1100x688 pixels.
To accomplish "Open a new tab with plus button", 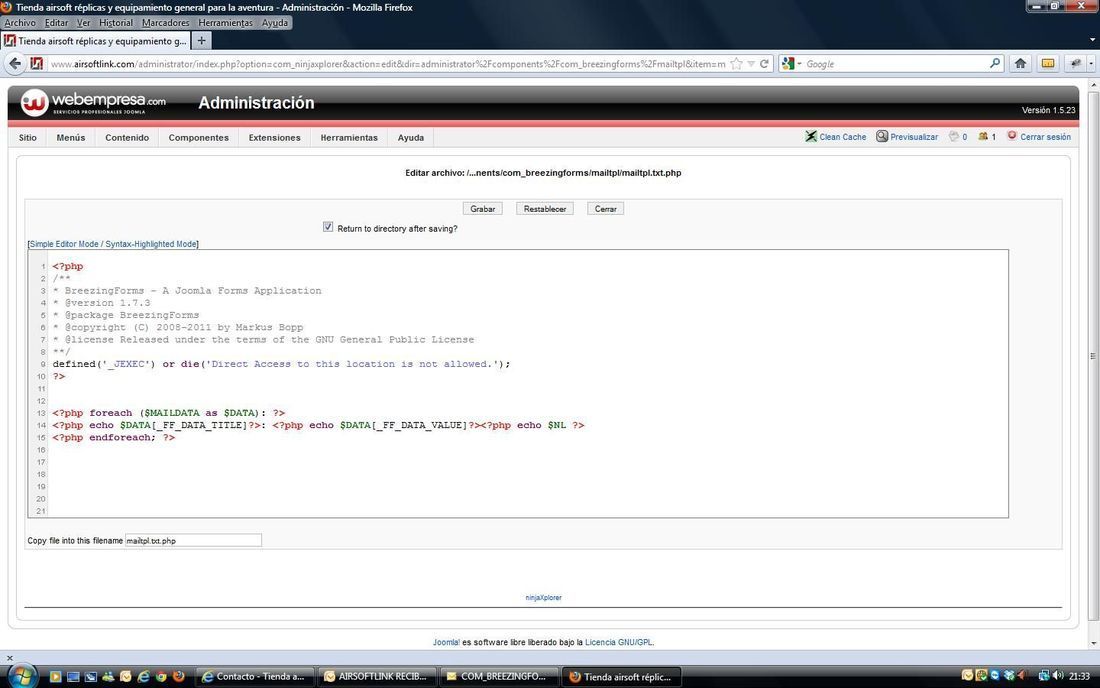I will pos(201,41).
